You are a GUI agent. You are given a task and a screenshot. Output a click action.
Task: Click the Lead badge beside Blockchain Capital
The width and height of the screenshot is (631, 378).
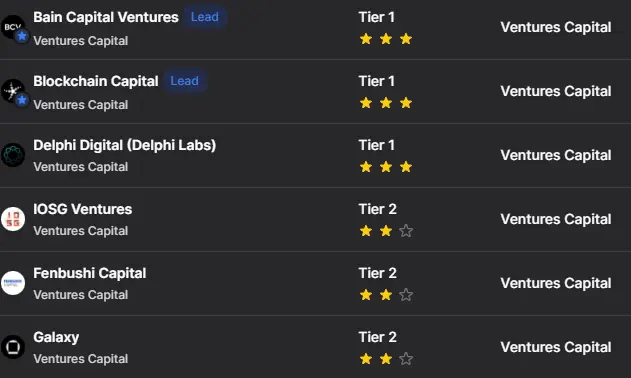[x=185, y=81]
